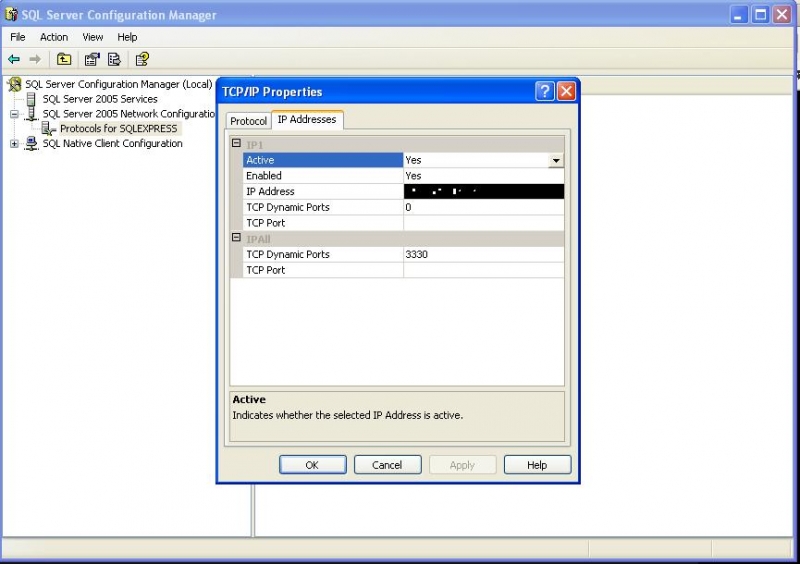Click the Back arrow in the toolbar

pyautogui.click(x=14, y=59)
